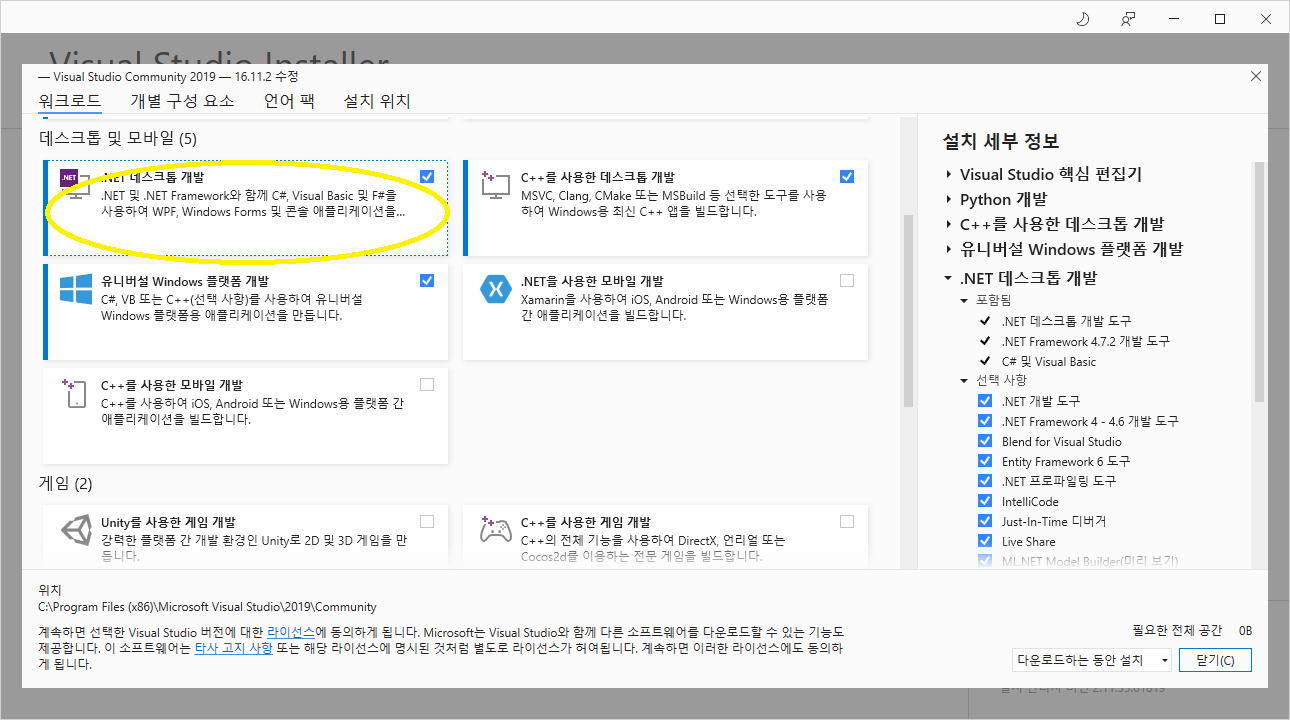Open the 타사 고지 사항 link

[x=233, y=648]
